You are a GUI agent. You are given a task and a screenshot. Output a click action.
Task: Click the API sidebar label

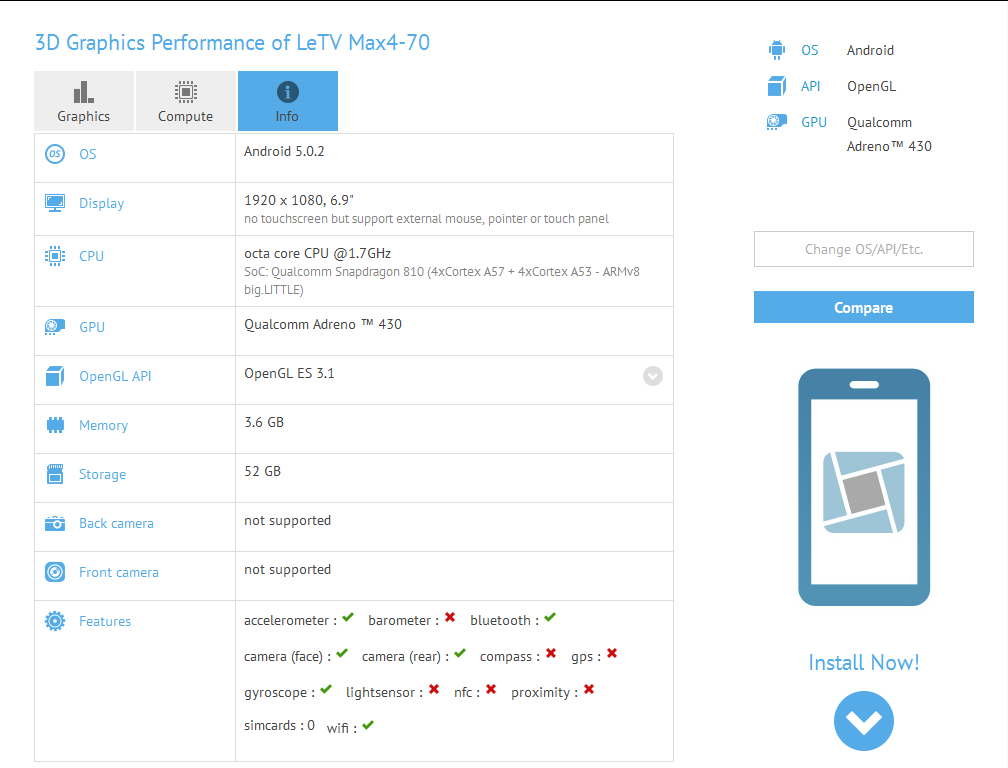click(811, 86)
